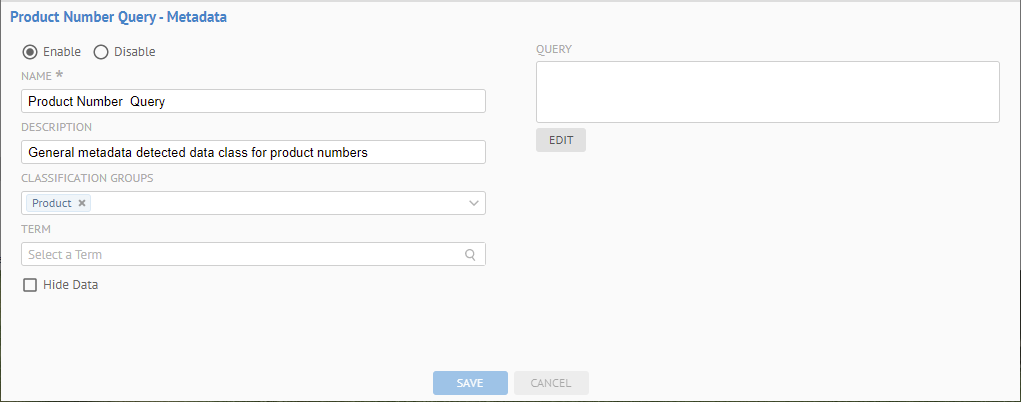Click the TERM field label
Viewport: 1021px width, 402px height.
pyautogui.click(x=35, y=229)
